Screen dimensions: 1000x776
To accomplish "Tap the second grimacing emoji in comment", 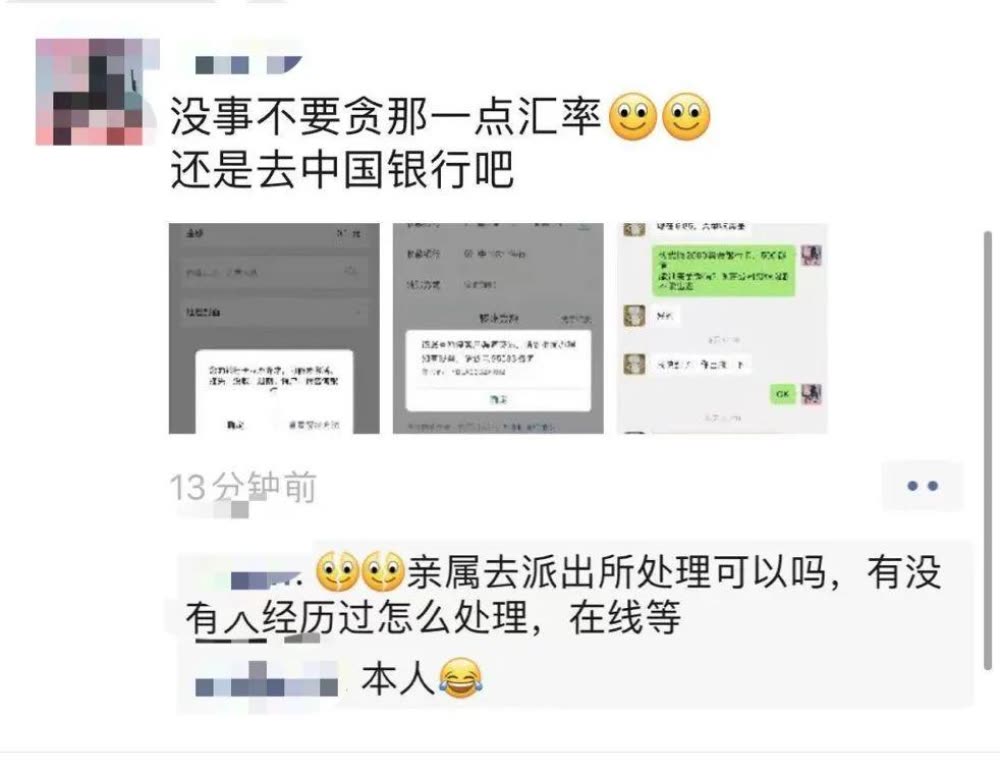I will pos(383,571).
